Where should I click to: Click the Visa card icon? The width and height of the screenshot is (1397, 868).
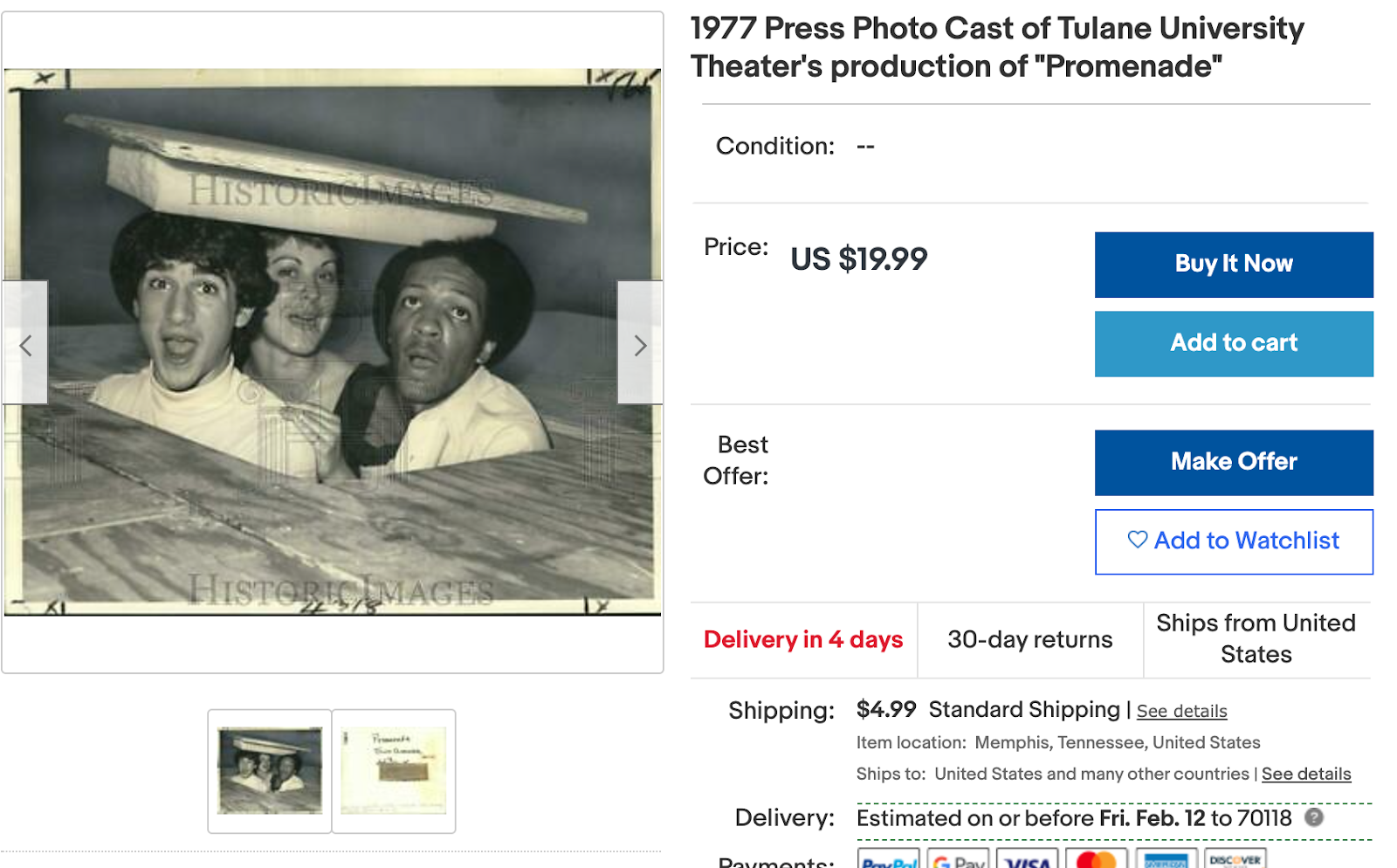[x=1027, y=859]
